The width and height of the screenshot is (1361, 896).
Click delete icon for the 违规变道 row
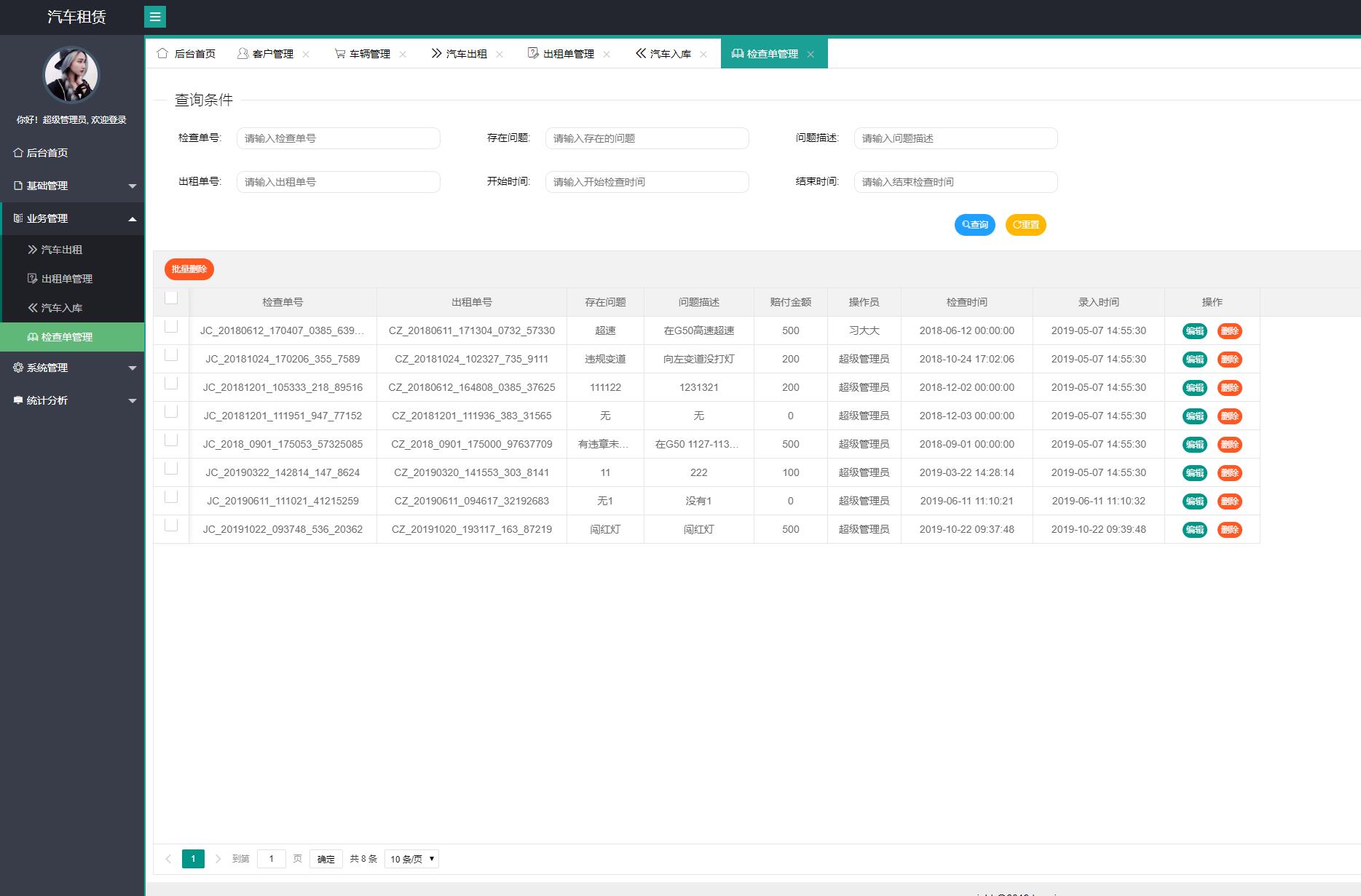pyautogui.click(x=1229, y=360)
